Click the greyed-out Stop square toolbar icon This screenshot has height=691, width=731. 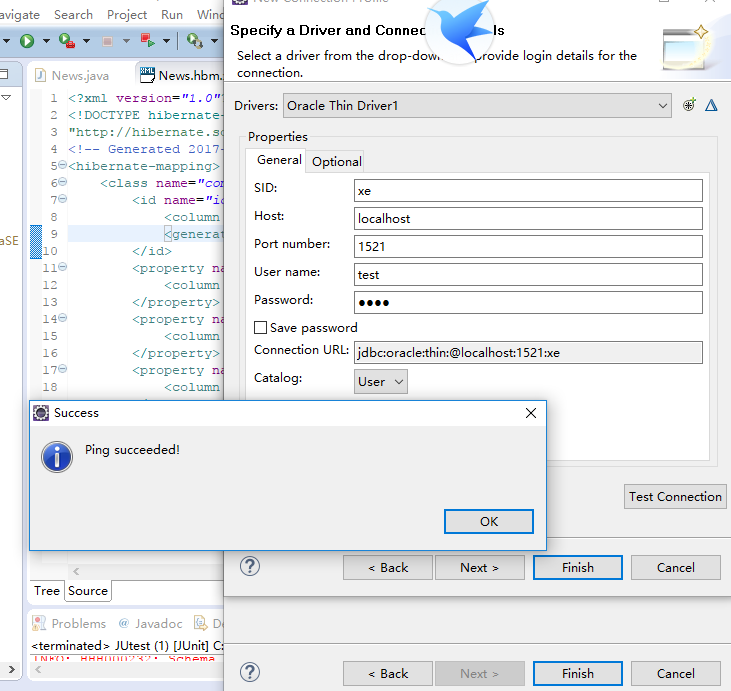[107, 41]
